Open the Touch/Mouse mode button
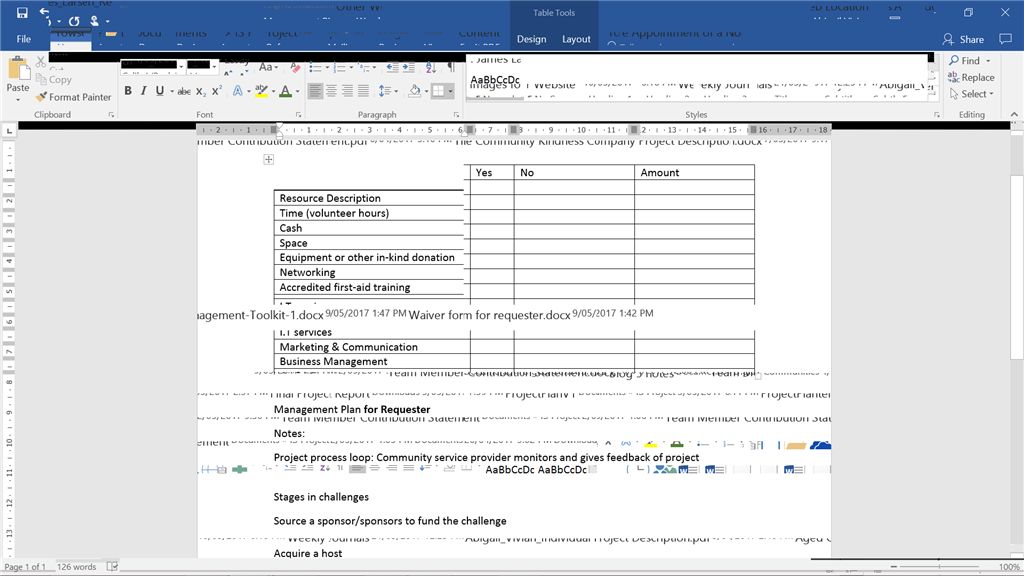 [94, 21]
